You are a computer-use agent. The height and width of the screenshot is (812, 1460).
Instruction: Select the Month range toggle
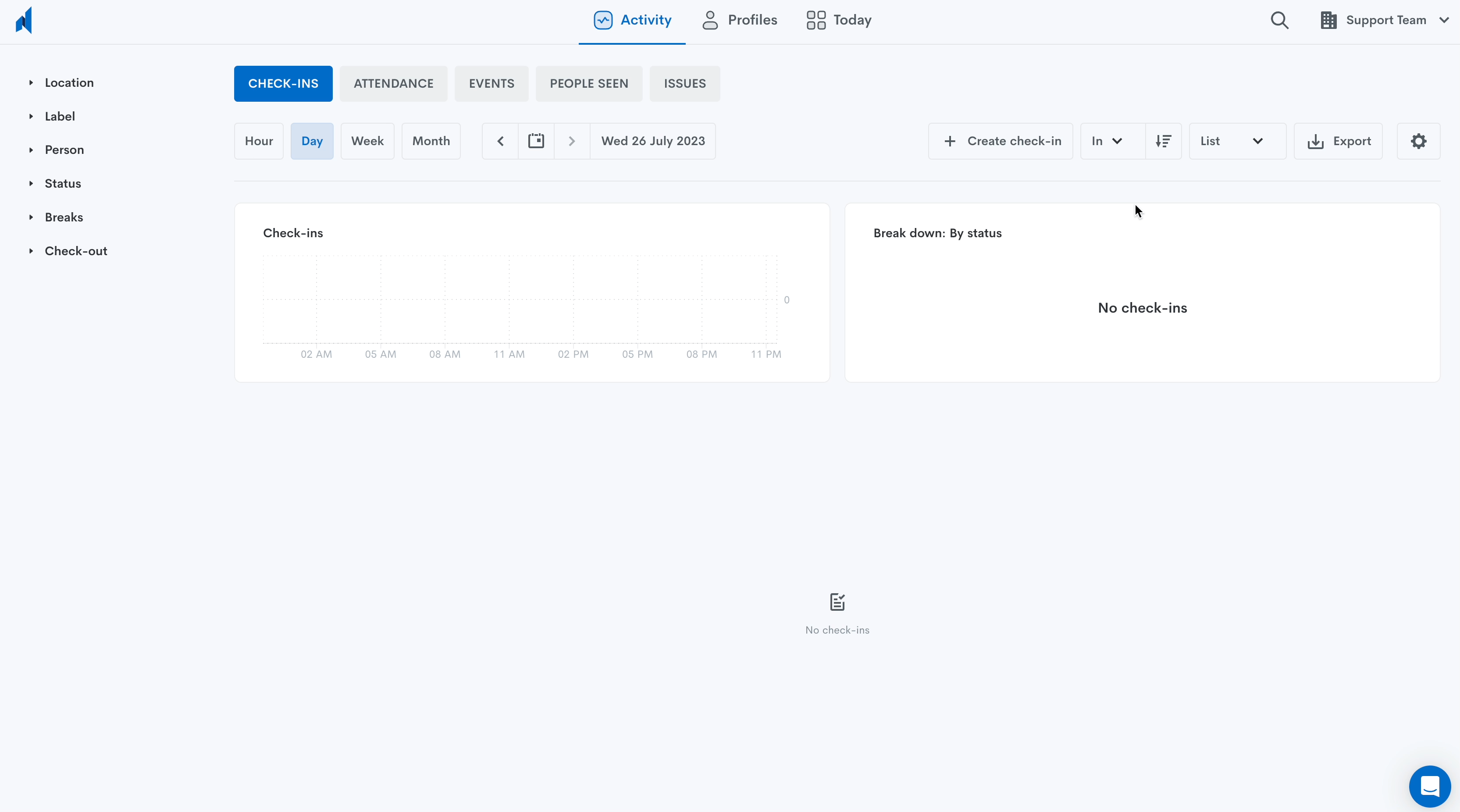431,141
